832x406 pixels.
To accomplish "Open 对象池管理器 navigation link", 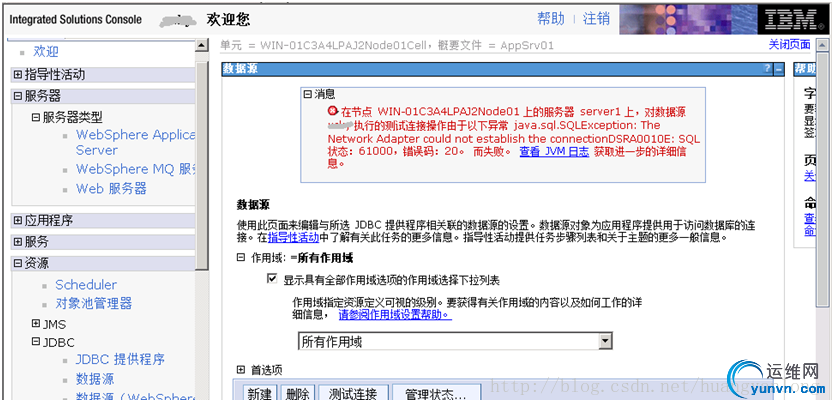I will point(93,304).
